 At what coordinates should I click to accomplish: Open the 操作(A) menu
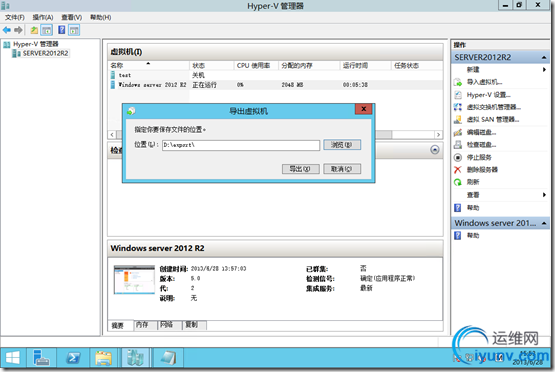click(43, 17)
